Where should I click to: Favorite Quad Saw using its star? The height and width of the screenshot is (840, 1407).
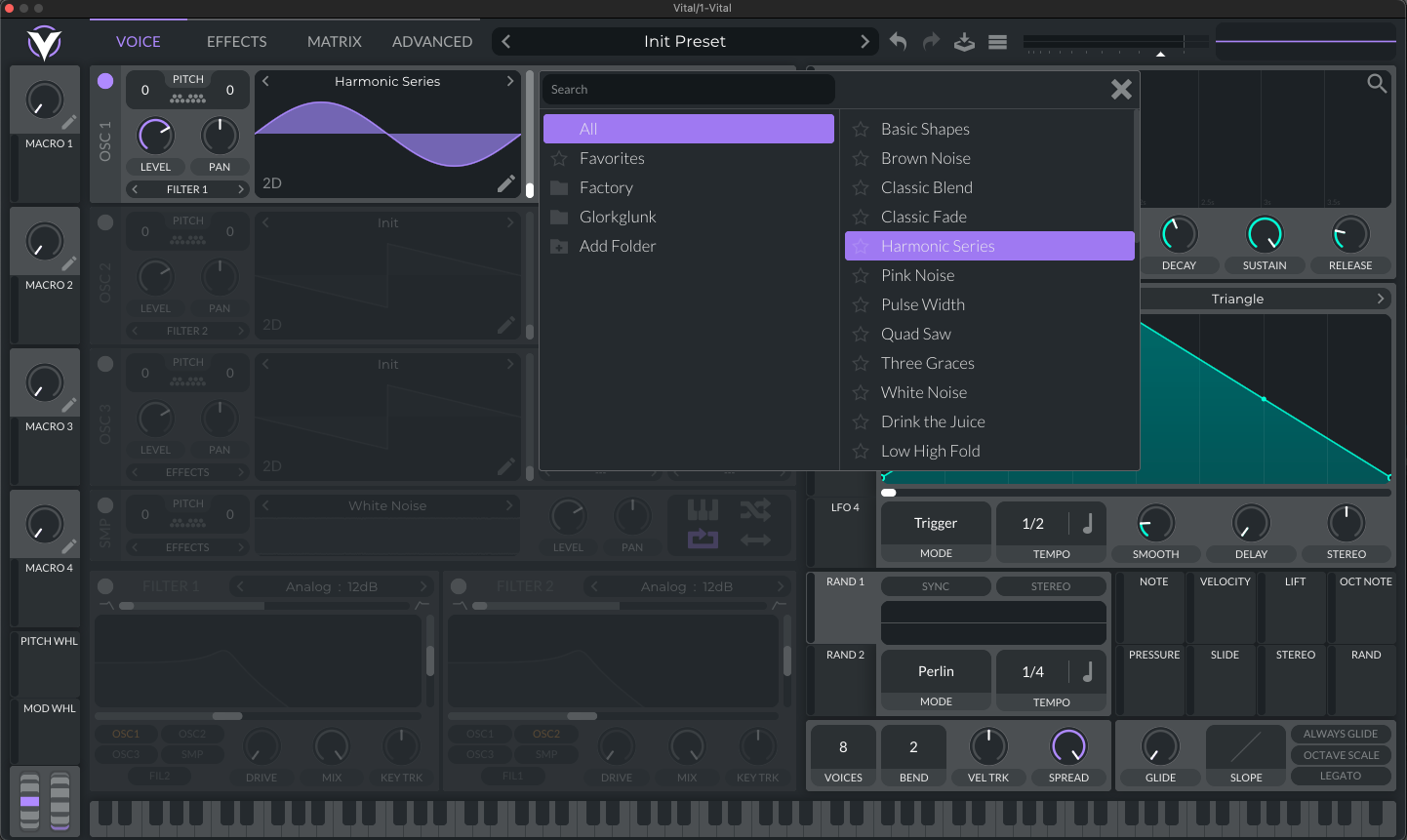(861, 334)
